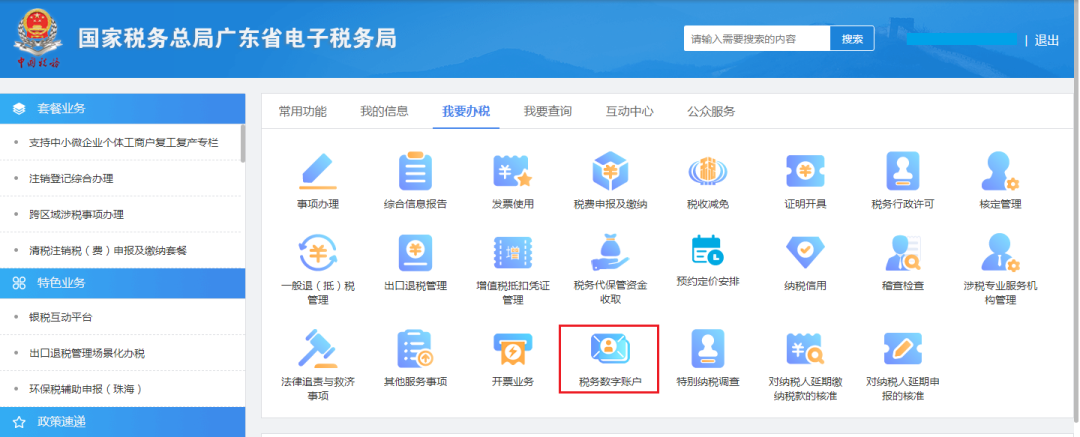Collapse the 特色业务 section header
Viewport: 1080px width, 437px height.
point(123,283)
